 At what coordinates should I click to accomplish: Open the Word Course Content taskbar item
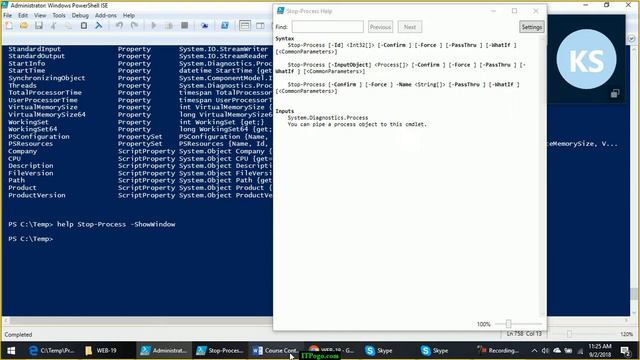coord(275,351)
